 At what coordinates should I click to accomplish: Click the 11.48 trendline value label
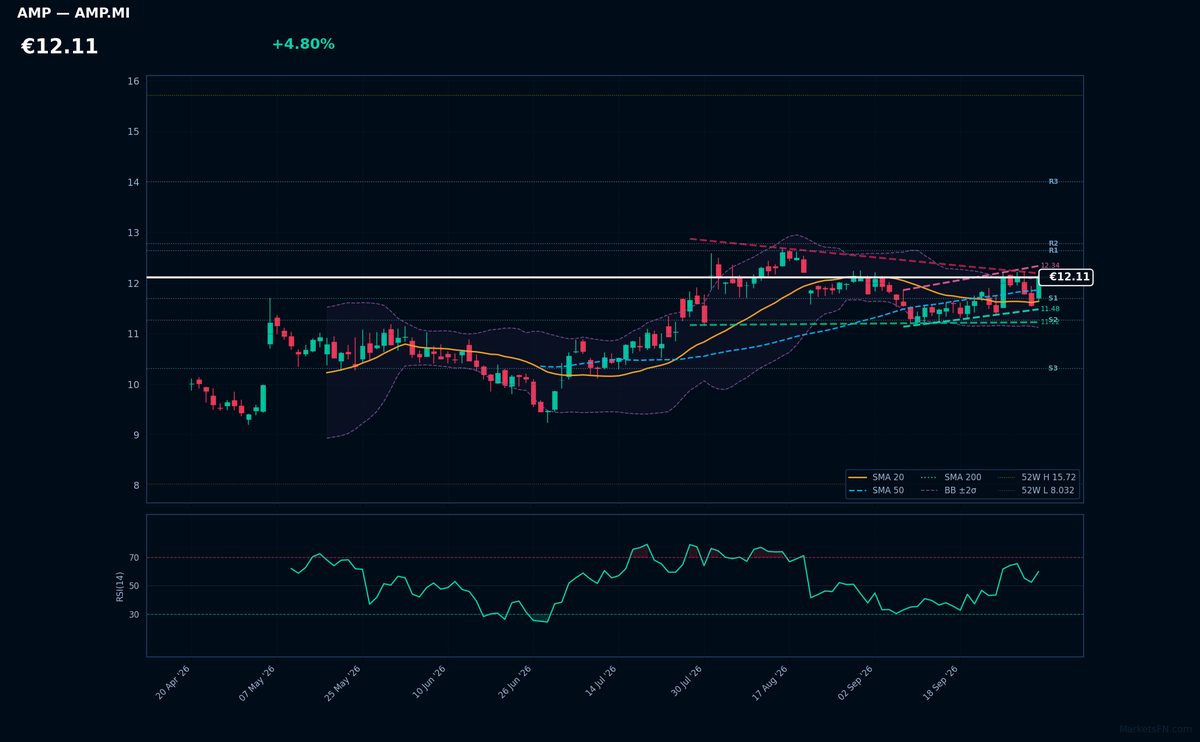tap(1050, 309)
